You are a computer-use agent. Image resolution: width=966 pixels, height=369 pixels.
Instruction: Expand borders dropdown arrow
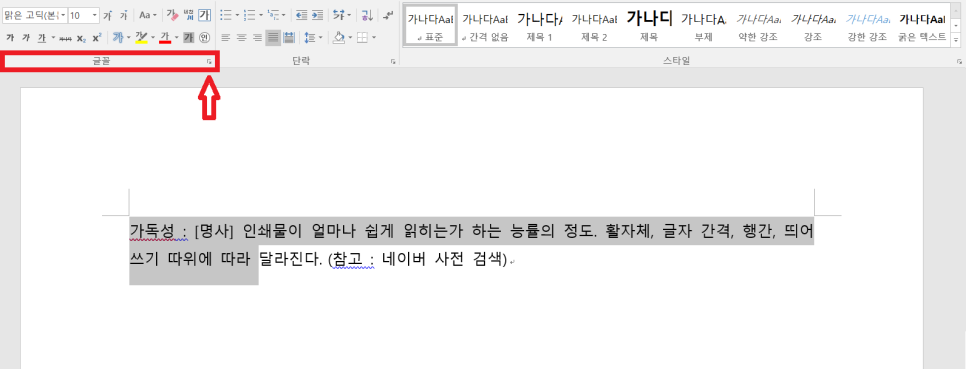click(x=374, y=38)
